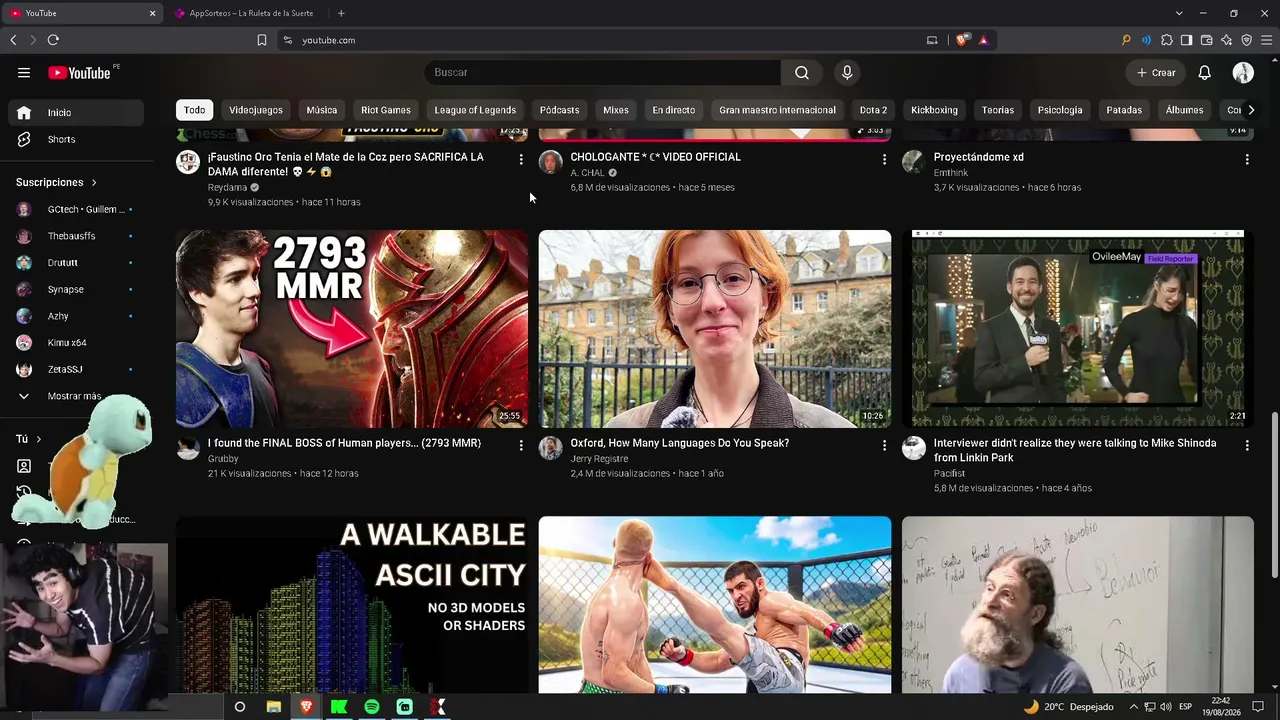Viewport: 1280px width, 720px height.
Task: Open more options for CHOLOGANTE video
Action: 884,159
